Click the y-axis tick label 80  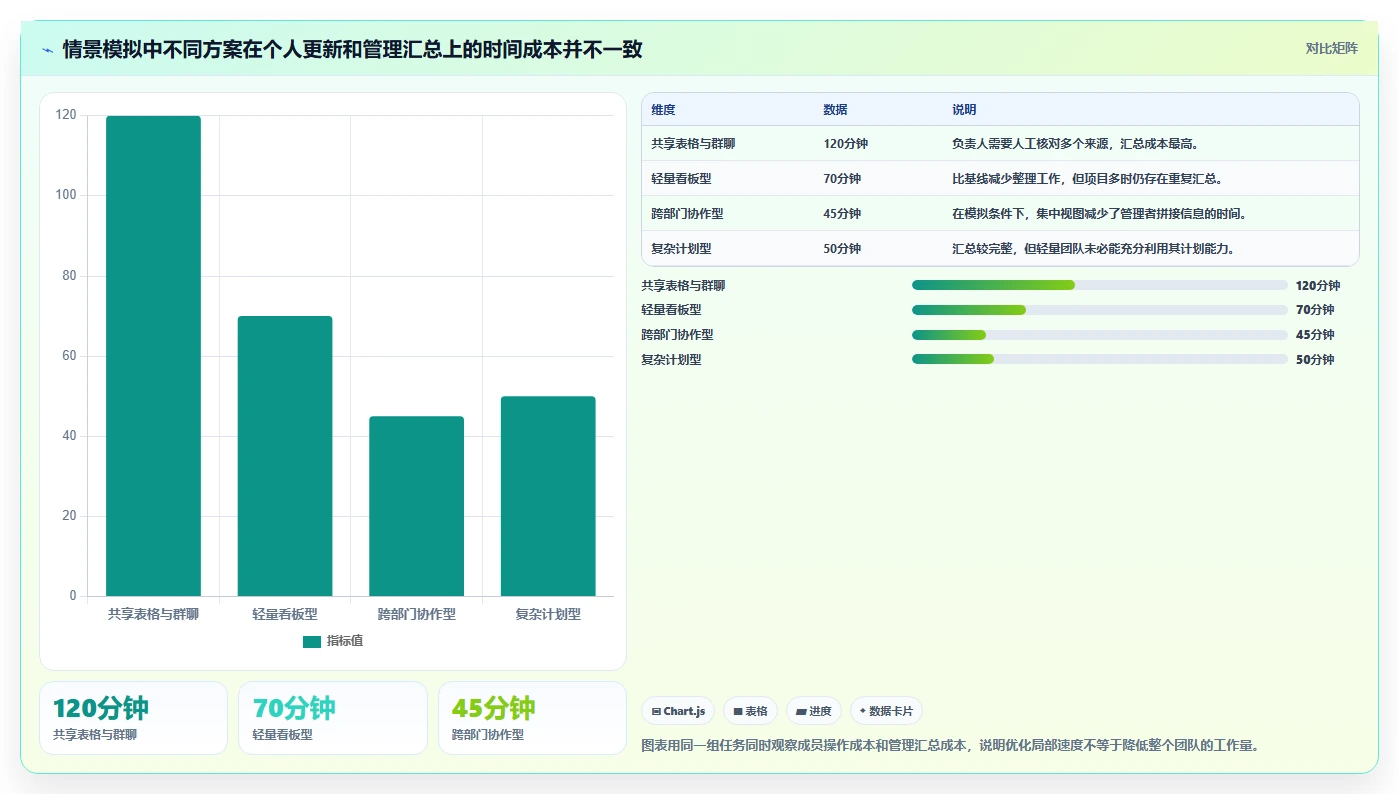[70, 276]
